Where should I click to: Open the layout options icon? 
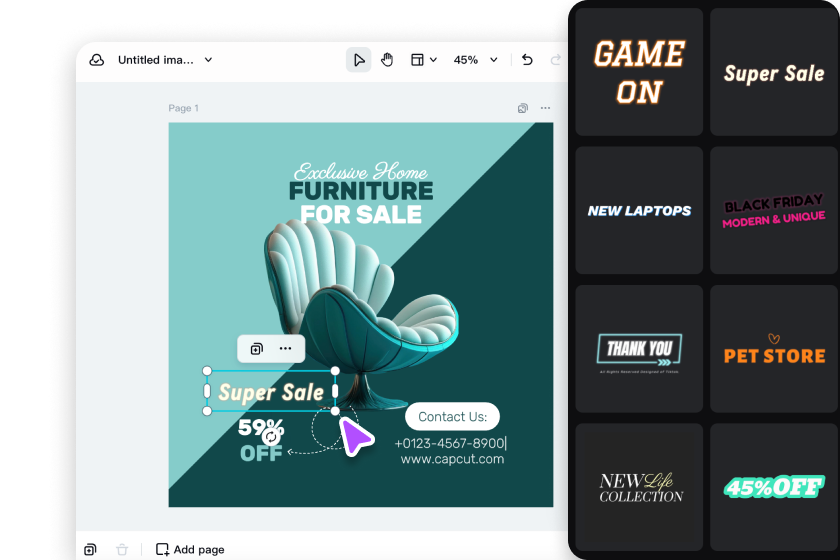pos(417,60)
